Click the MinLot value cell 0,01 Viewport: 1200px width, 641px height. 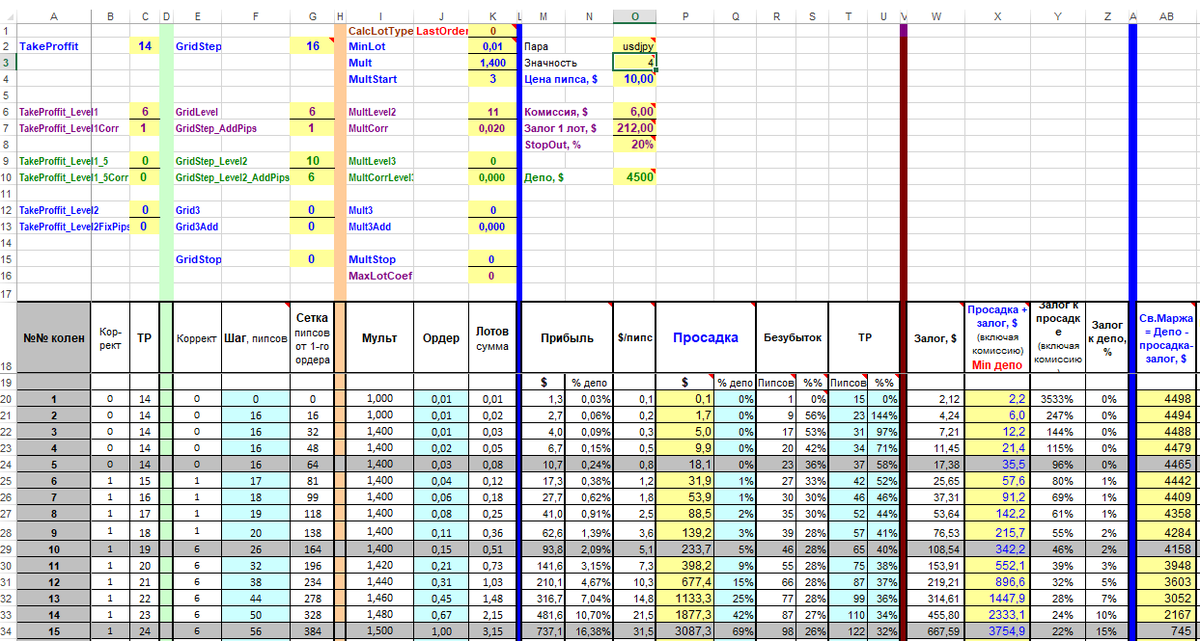coord(490,46)
